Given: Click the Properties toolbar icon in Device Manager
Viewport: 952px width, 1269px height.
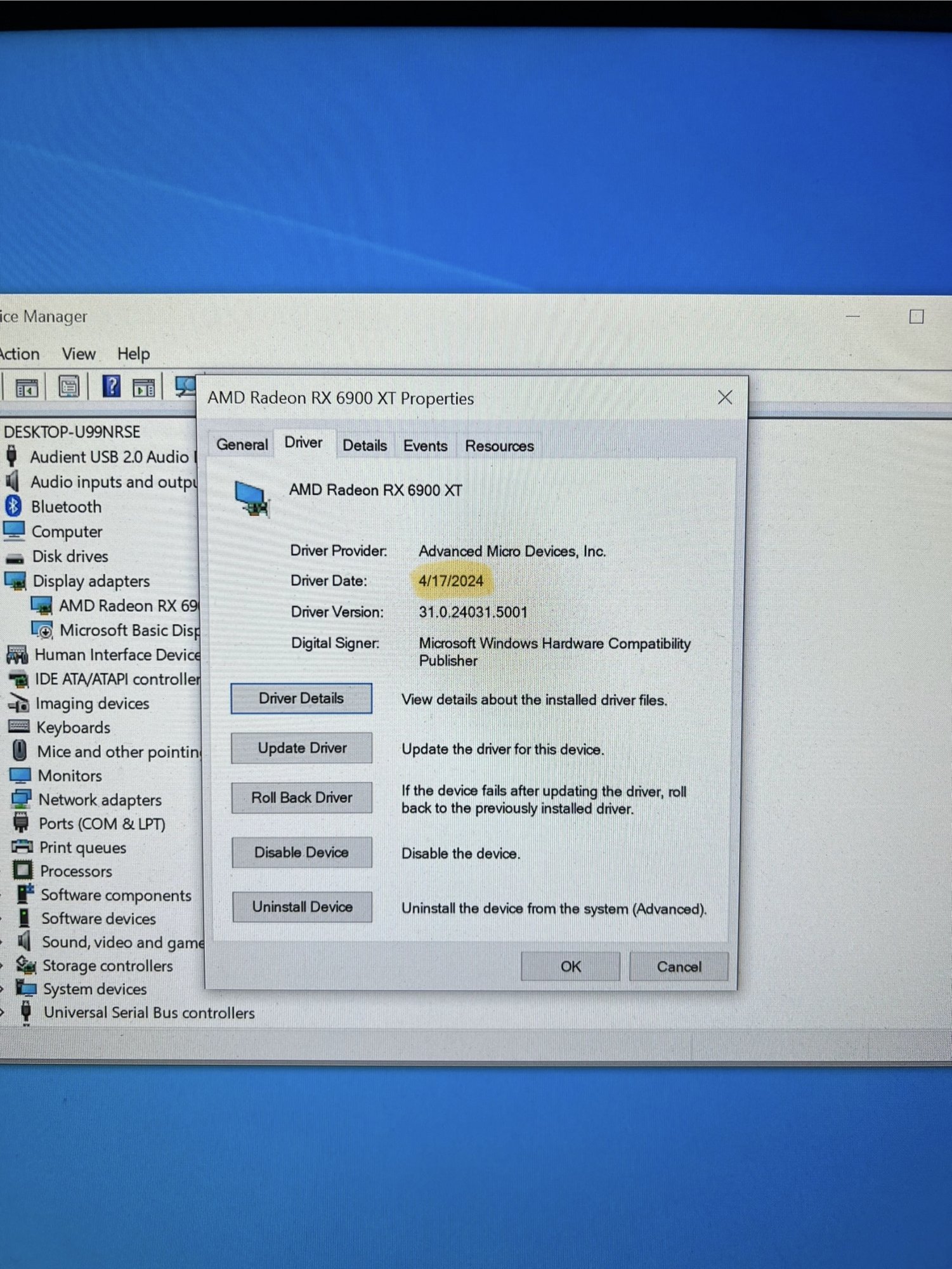Looking at the screenshot, I should point(68,386).
